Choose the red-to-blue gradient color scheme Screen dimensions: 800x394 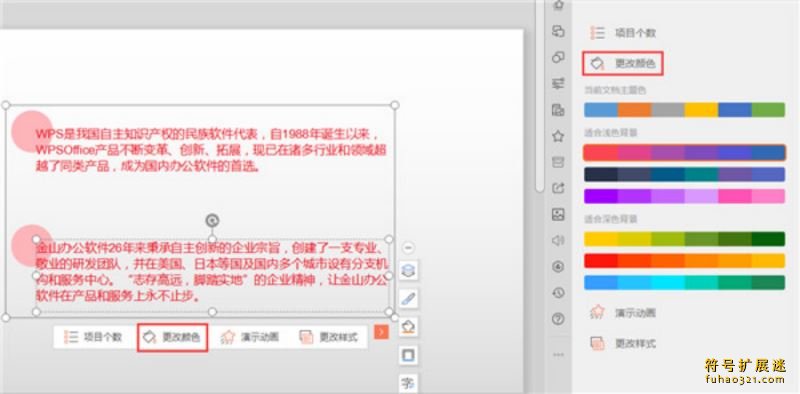tap(684, 153)
